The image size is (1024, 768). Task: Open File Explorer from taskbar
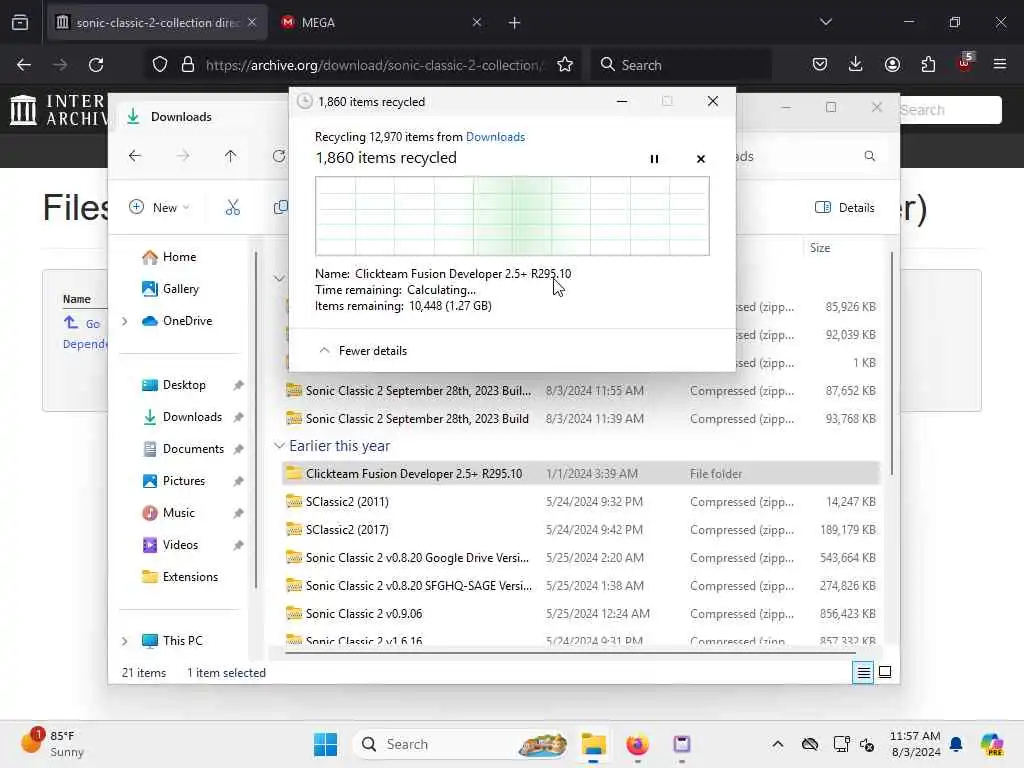(594, 744)
